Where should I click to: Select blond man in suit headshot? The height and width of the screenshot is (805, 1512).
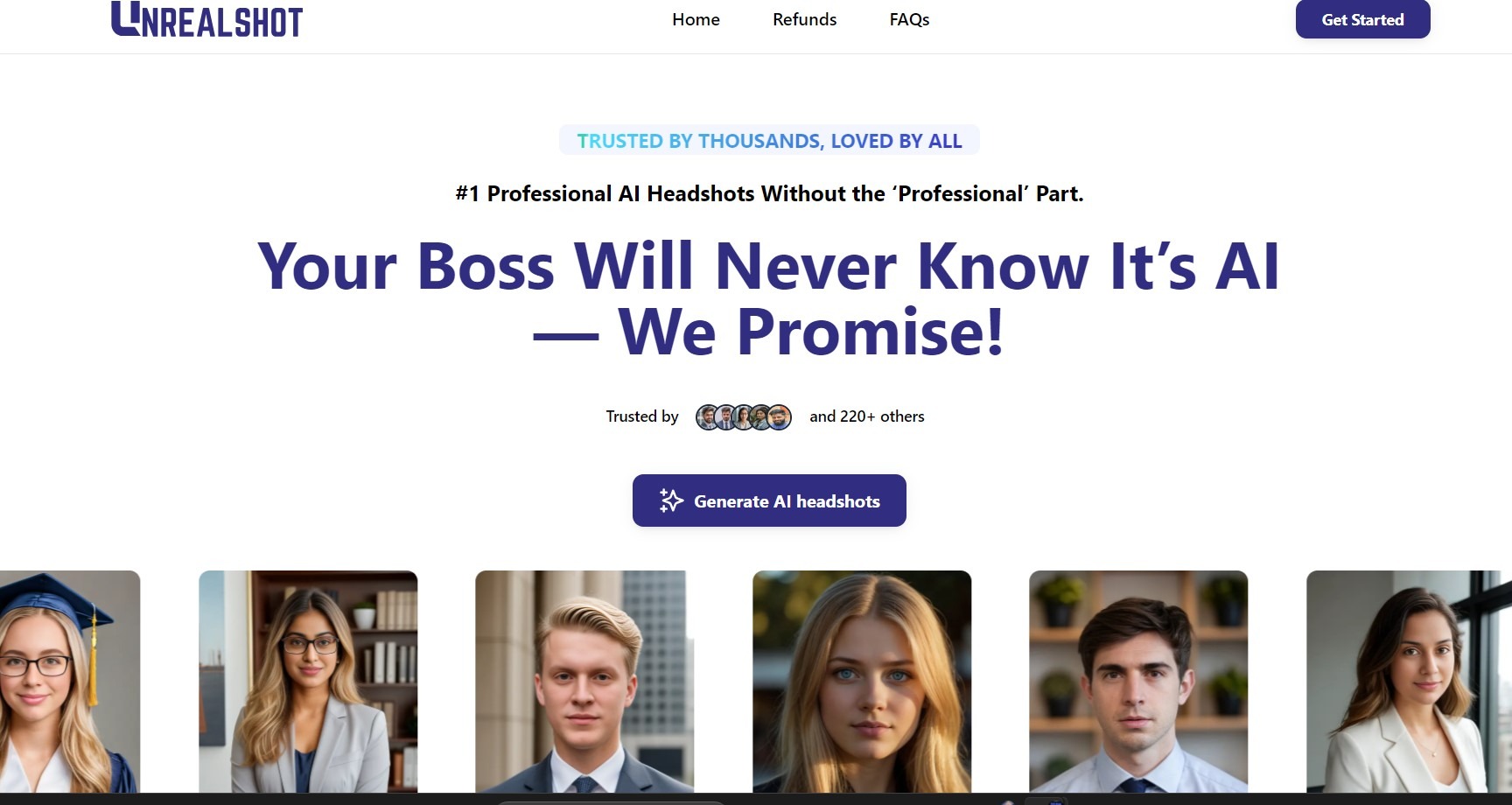pyautogui.click(x=584, y=682)
